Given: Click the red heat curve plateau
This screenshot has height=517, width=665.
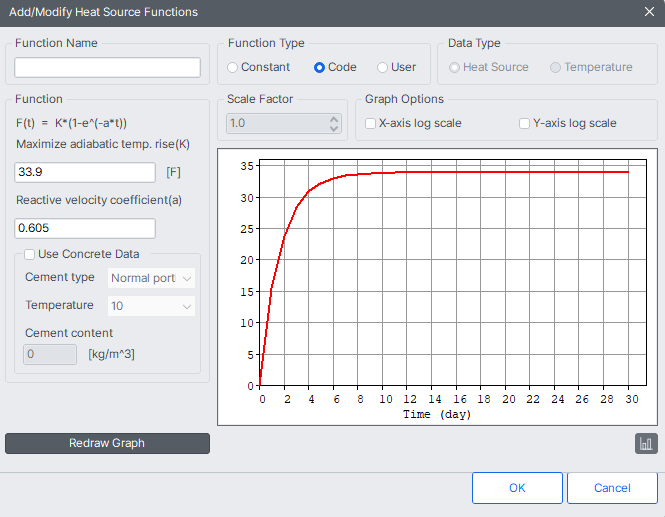Looking at the screenshot, I should [x=509, y=172].
